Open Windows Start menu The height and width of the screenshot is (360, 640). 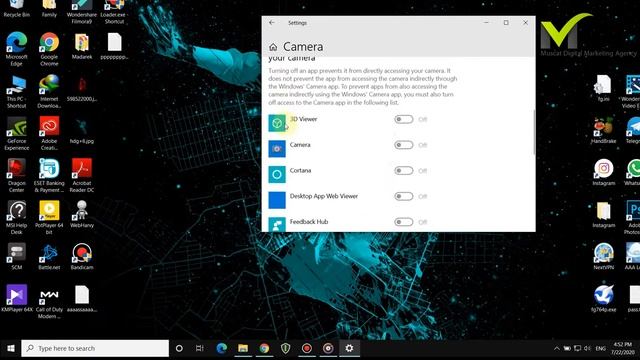pos(11,348)
